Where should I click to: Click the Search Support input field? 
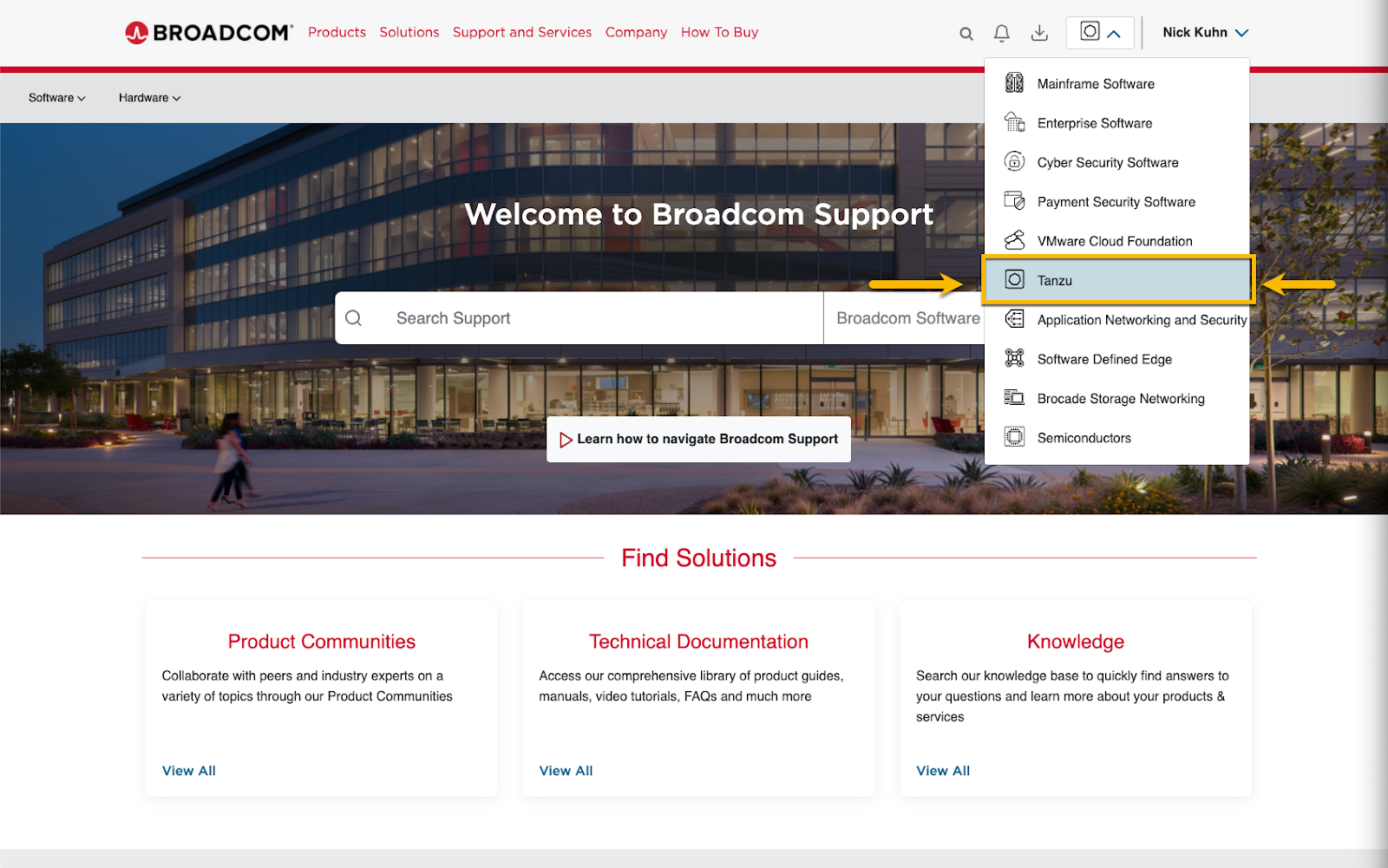[x=579, y=318]
